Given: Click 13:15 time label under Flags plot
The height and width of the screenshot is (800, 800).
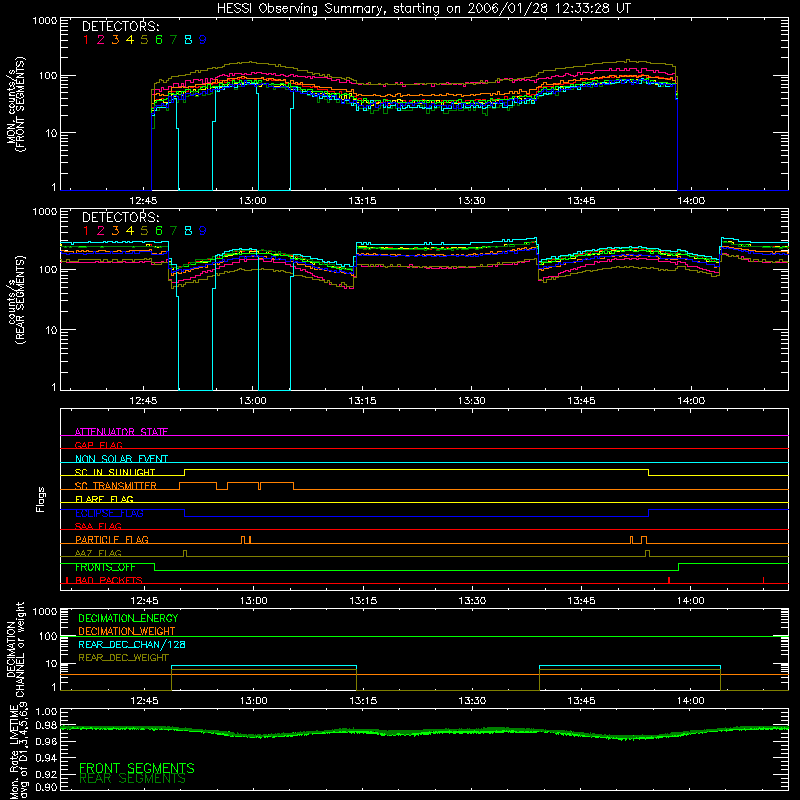Looking at the screenshot, I should [x=362, y=601].
